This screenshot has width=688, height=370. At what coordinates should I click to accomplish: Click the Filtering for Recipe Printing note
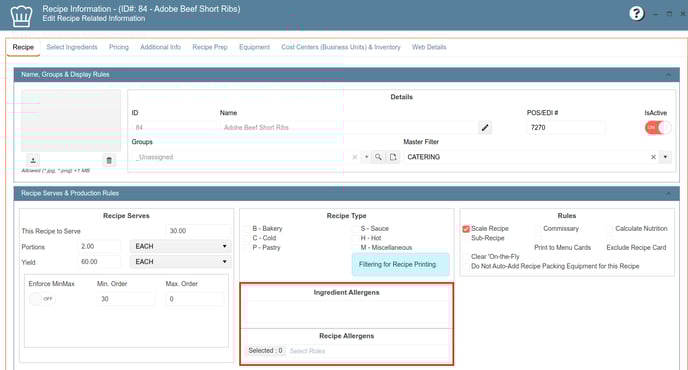[401, 264]
